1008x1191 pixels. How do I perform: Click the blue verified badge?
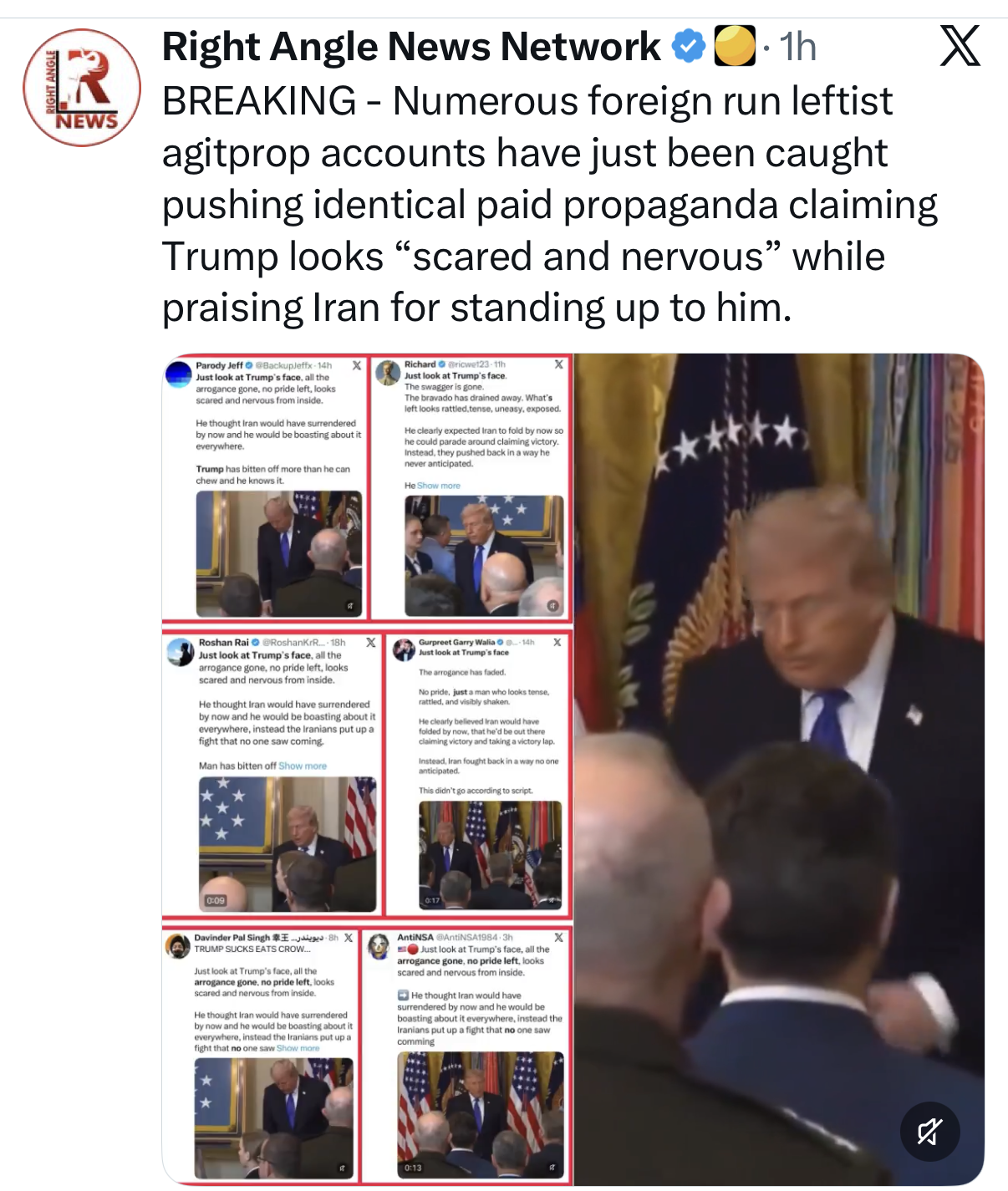pyautogui.click(x=690, y=46)
